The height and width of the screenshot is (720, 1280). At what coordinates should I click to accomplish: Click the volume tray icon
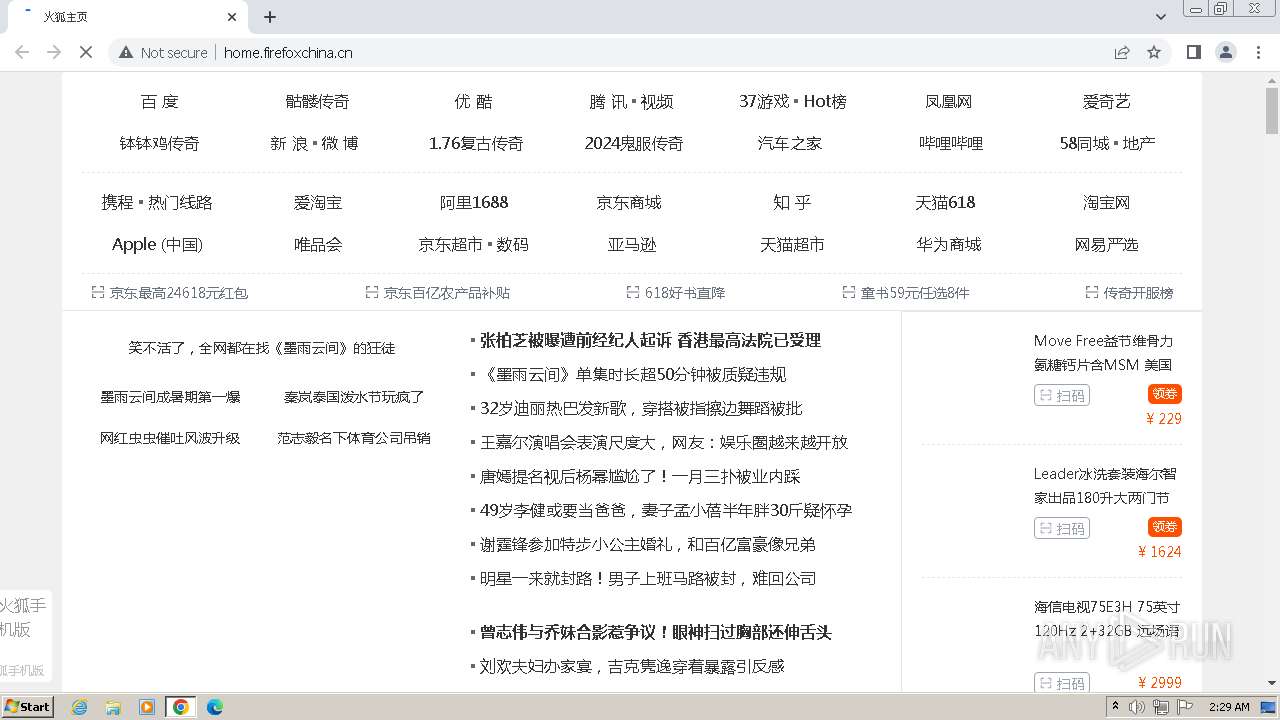coord(1137,707)
